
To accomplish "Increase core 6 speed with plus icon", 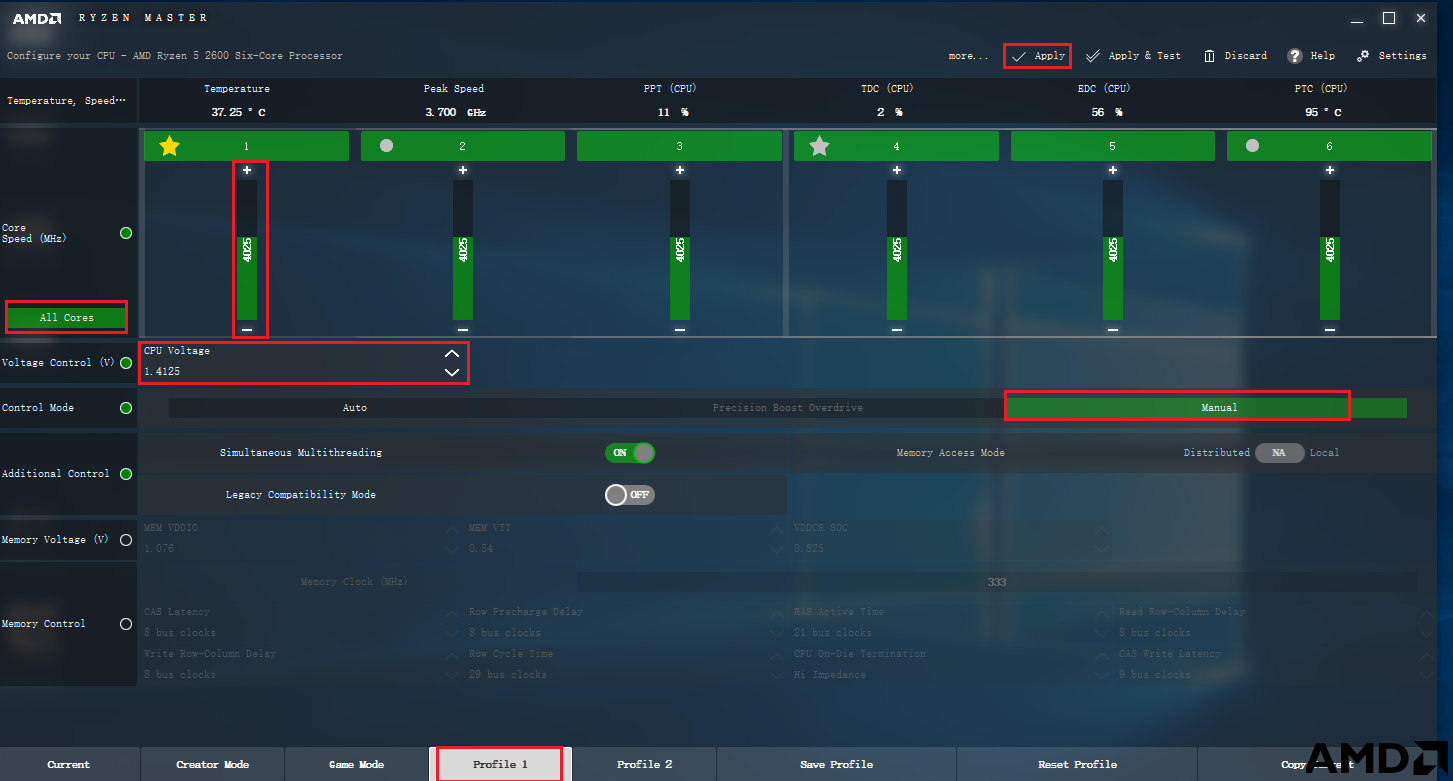I will [x=1330, y=170].
